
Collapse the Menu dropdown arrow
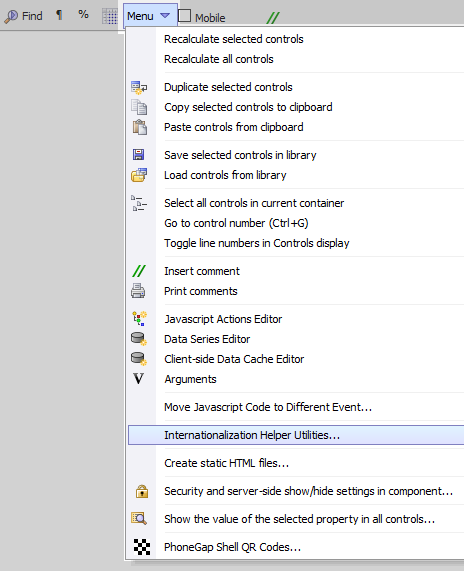(x=165, y=16)
